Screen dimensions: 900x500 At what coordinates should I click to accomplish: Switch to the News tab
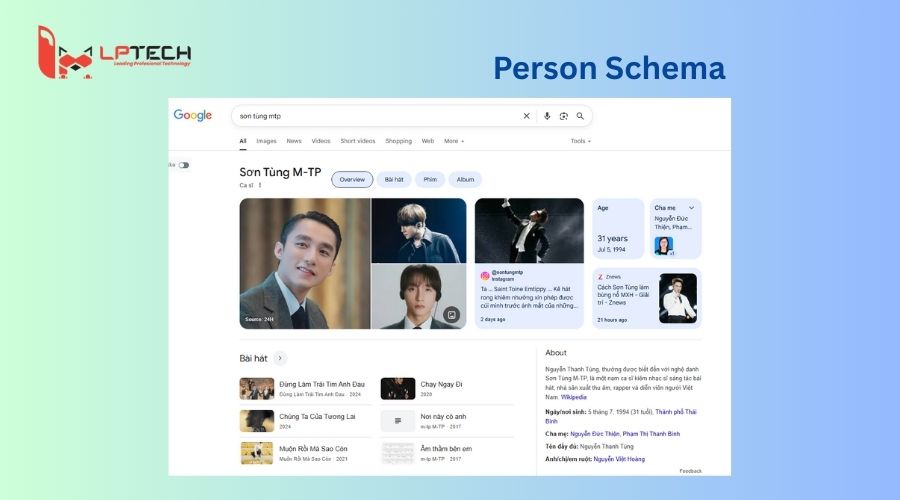click(294, 141)
